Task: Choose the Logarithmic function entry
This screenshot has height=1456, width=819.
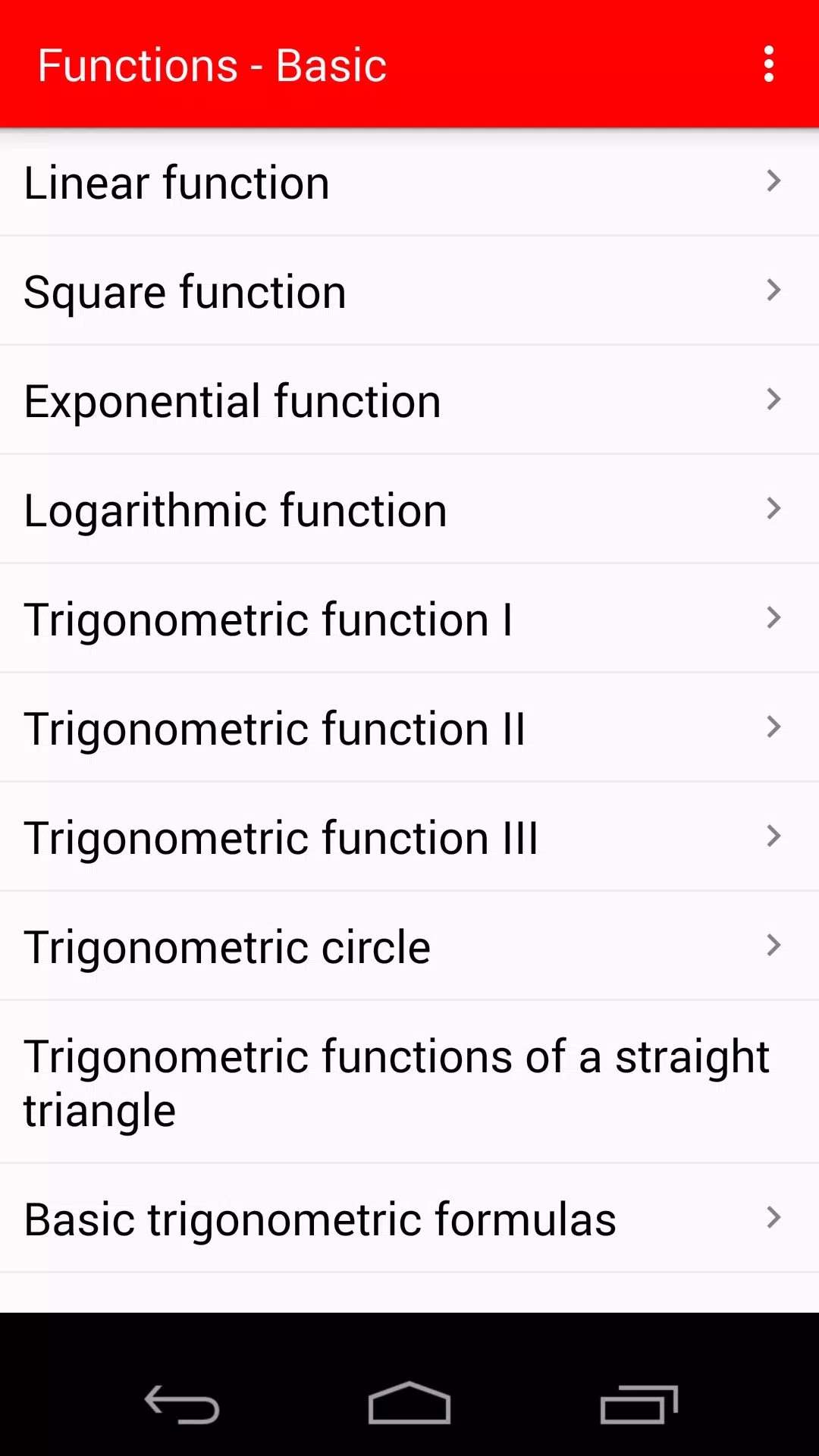Action: point(409,510)
